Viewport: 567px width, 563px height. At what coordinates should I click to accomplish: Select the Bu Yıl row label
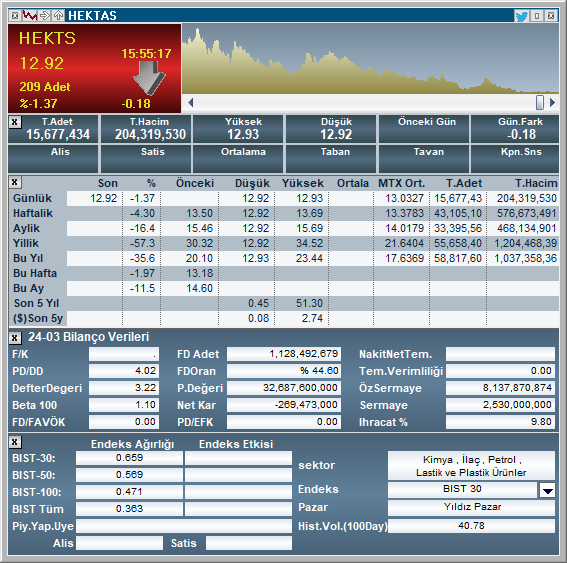pyautogui.click(x=28, y=258)
